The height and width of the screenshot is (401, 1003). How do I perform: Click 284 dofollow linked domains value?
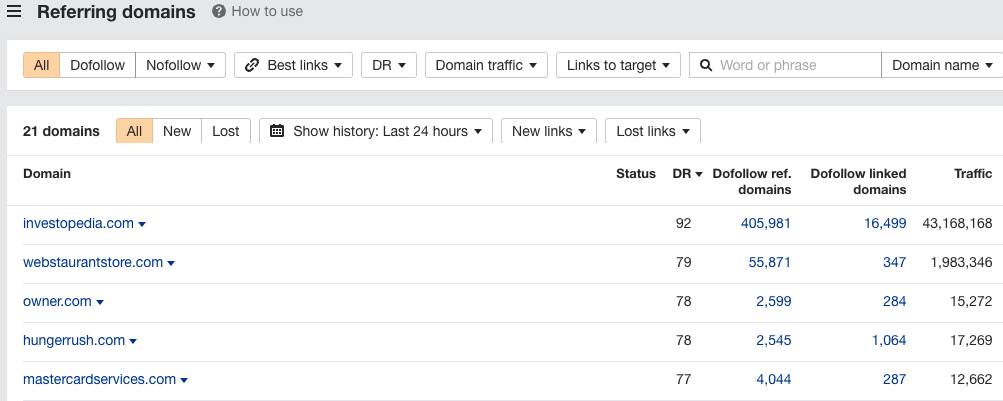pyautogui.click(x=895, y=301)
